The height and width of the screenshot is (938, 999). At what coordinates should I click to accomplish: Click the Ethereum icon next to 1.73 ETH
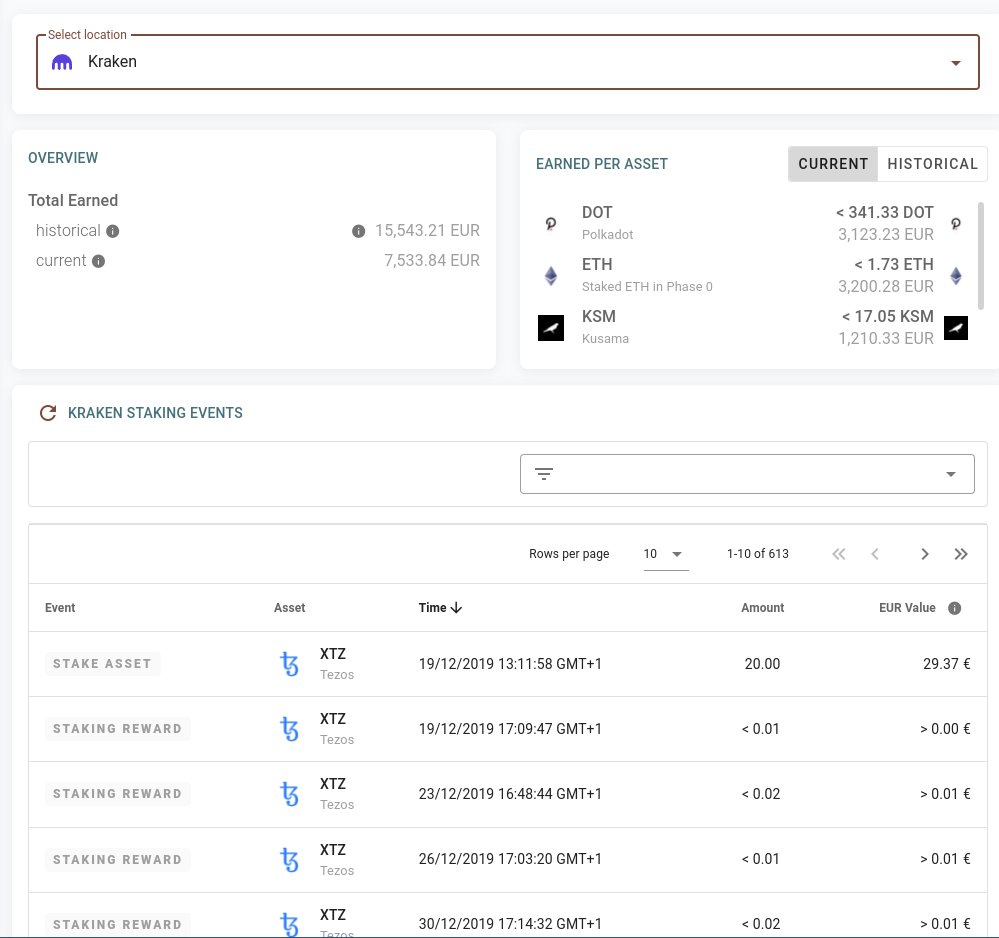click(956, 275)
